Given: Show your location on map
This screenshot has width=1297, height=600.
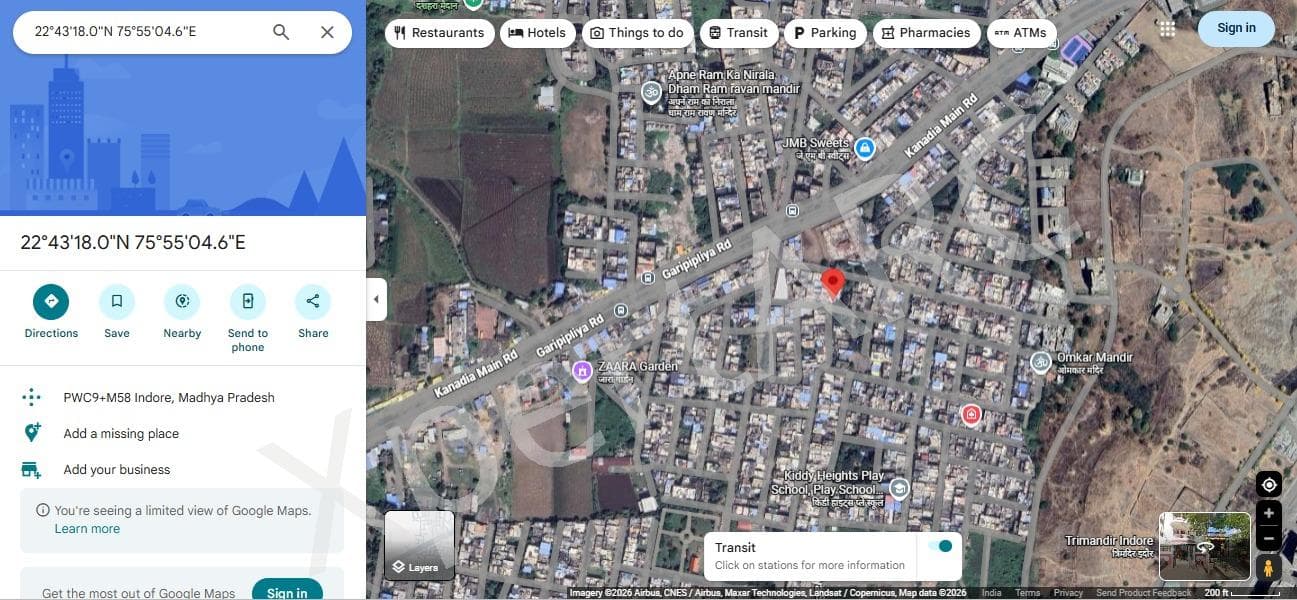Looking at the screenshot, I should click(x=1269, y=485).
